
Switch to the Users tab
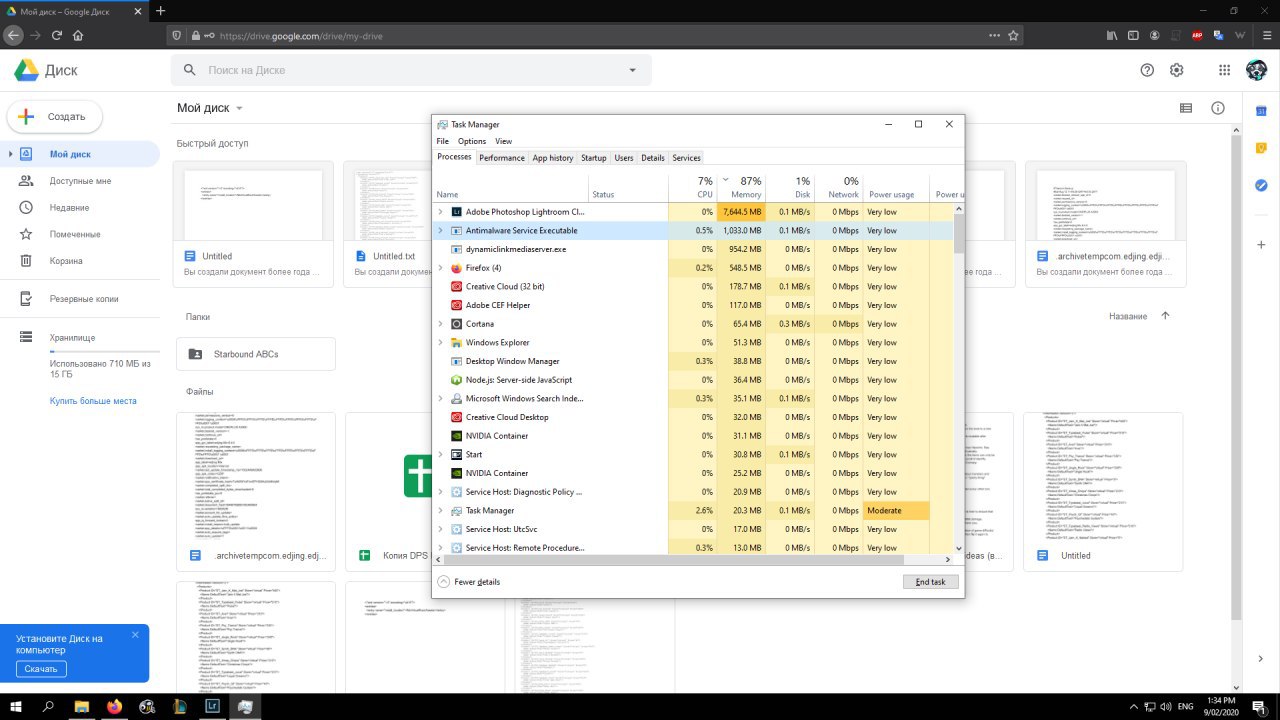pyautogui.click(x=624, y=158)
